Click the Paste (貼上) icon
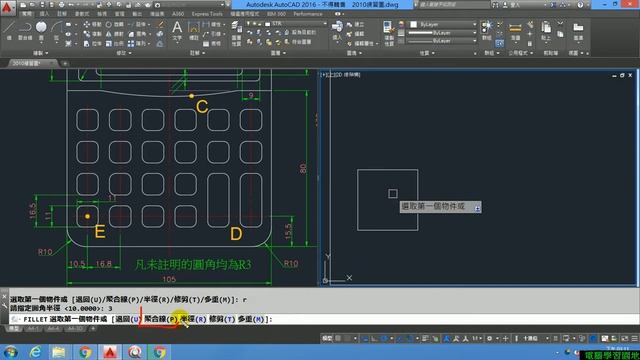This screenshot has width=640, height=360. [x=546, y=30]
